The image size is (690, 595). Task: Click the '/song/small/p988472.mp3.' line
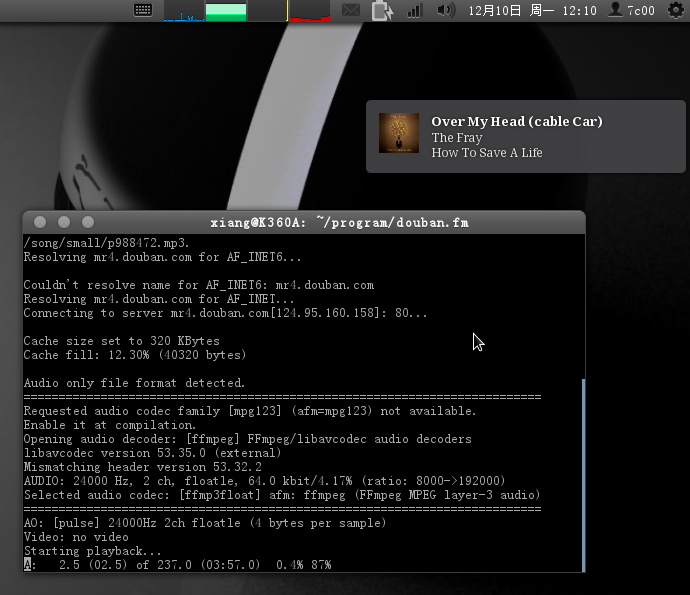[x=106, y=242]
